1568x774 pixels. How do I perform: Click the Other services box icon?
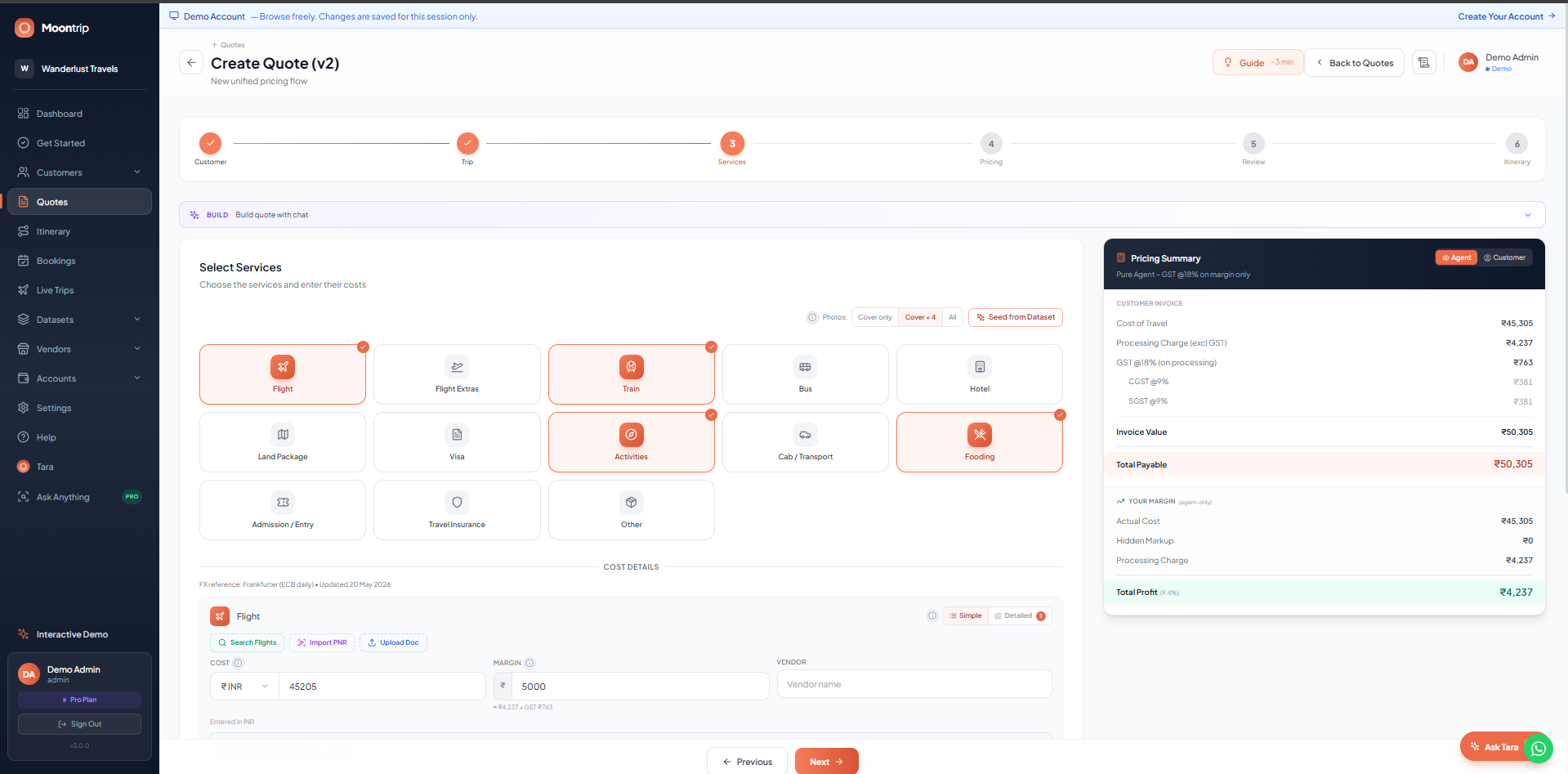[x=632, y=503]
